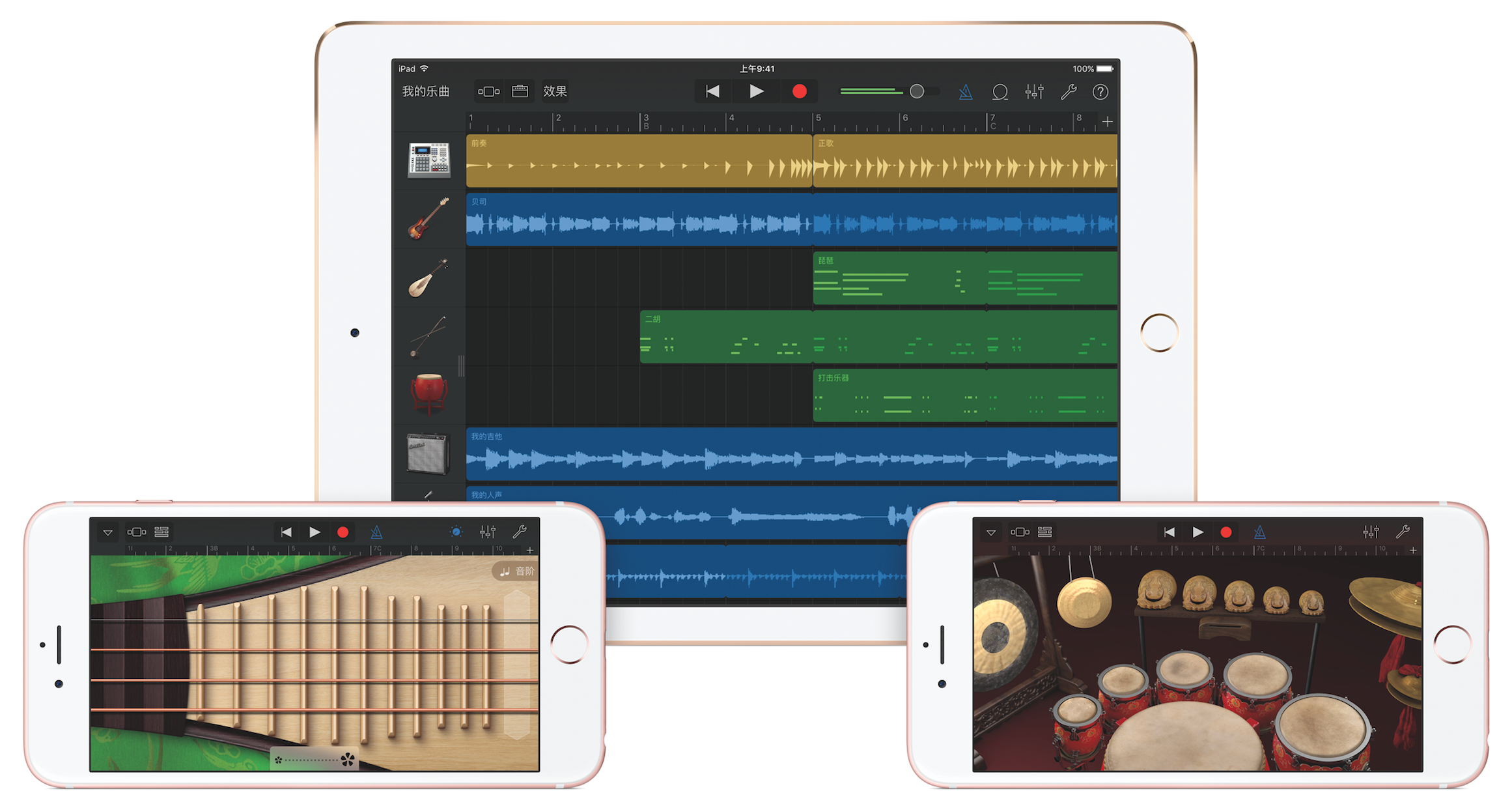Go back via 我的乐曲 button
Image resolution: width=1512 pixels, height=791 pixels.
click(426, 91)
